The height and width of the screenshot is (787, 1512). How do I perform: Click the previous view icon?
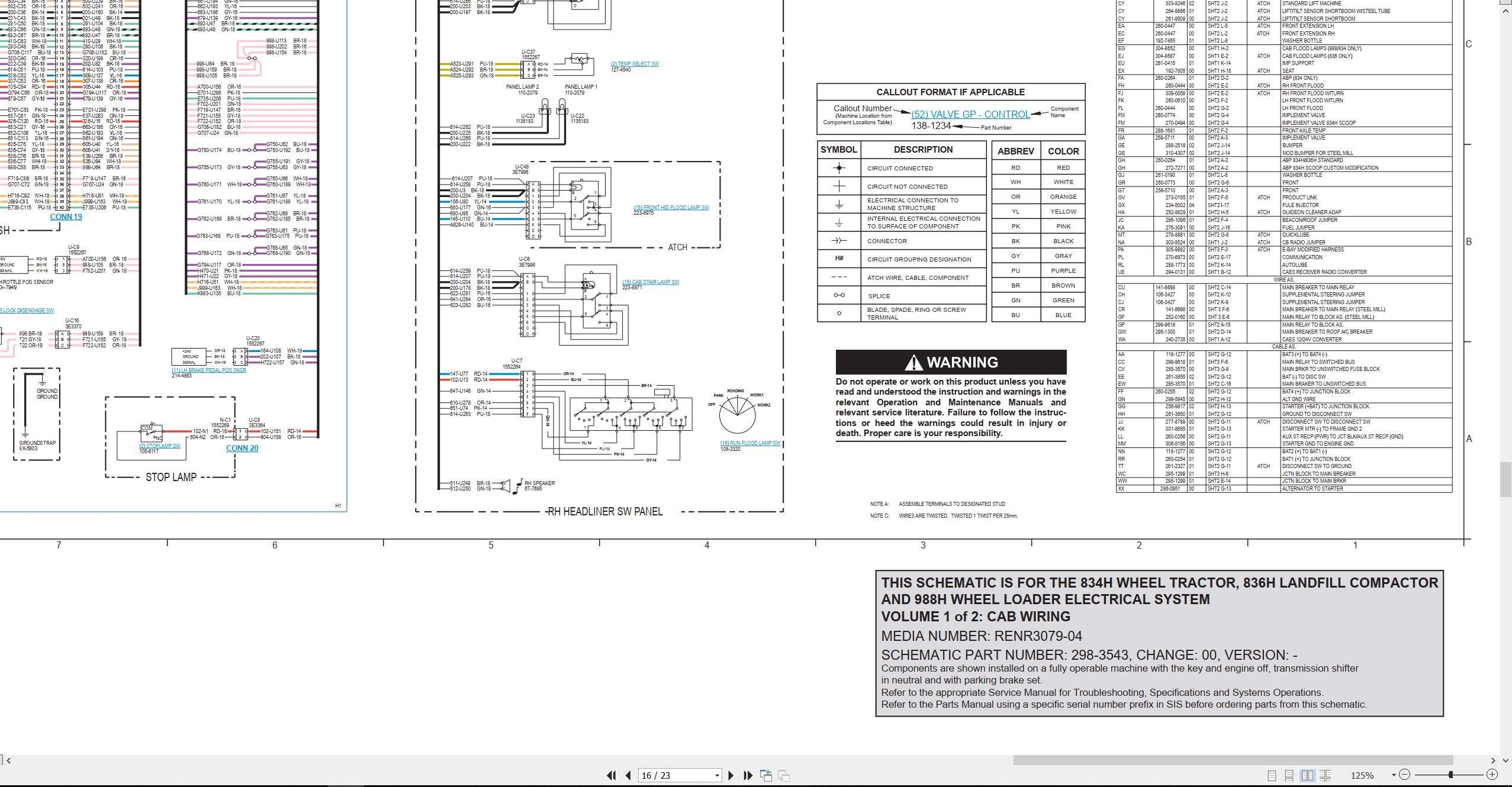(x=766, y=775)
